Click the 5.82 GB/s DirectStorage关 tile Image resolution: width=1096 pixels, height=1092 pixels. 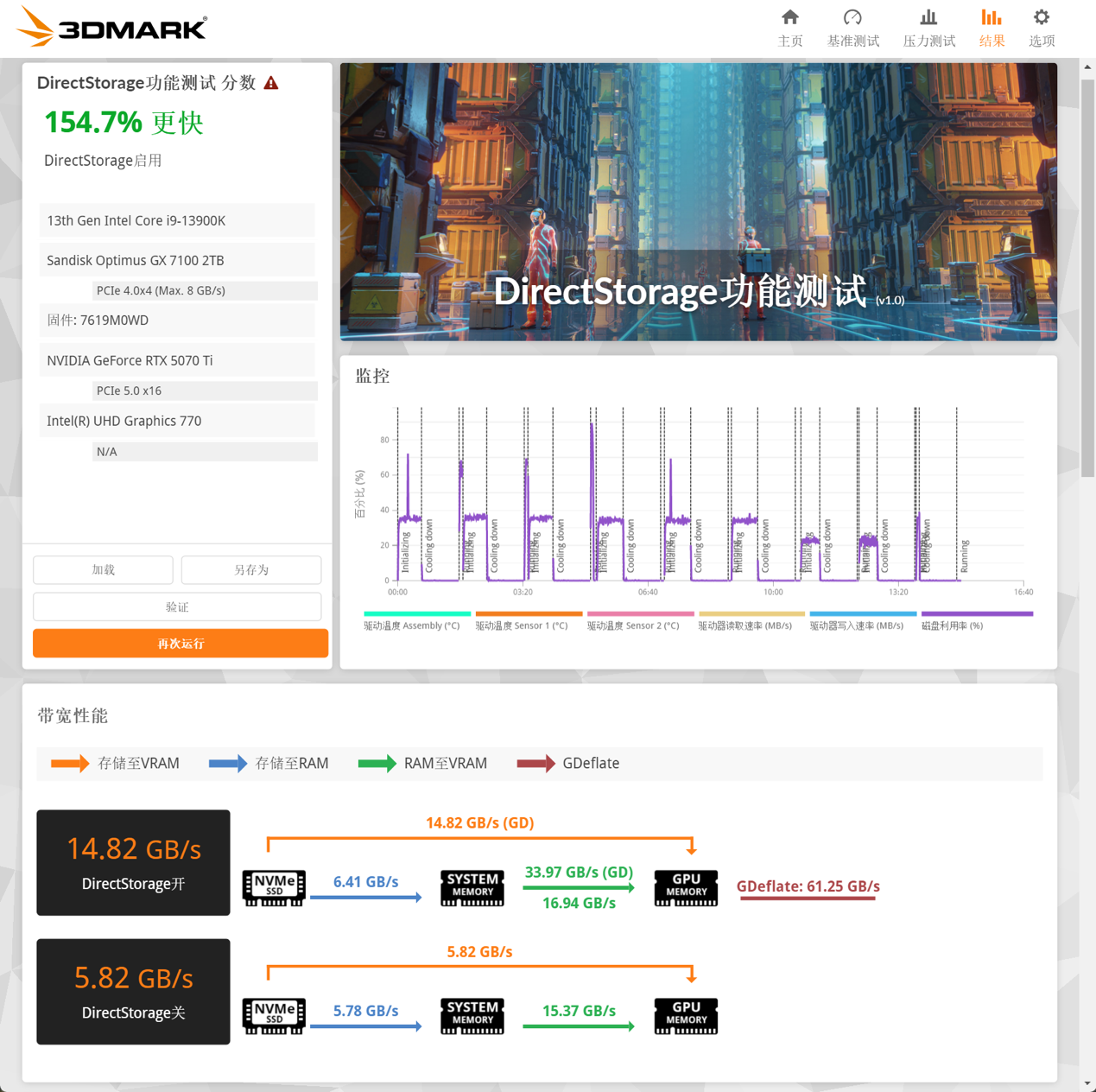[133, 992]
